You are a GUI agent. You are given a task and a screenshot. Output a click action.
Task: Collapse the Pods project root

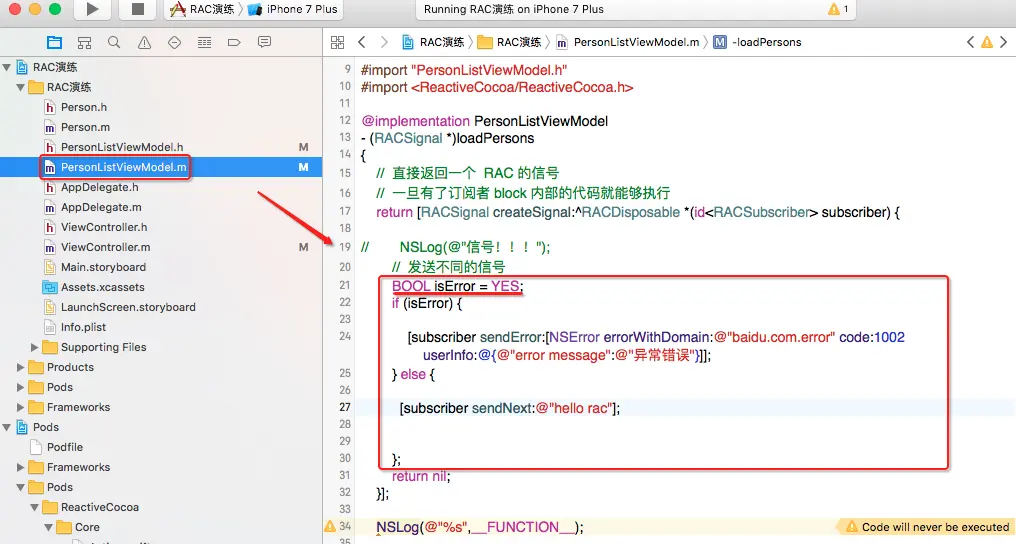coord(6,427)
